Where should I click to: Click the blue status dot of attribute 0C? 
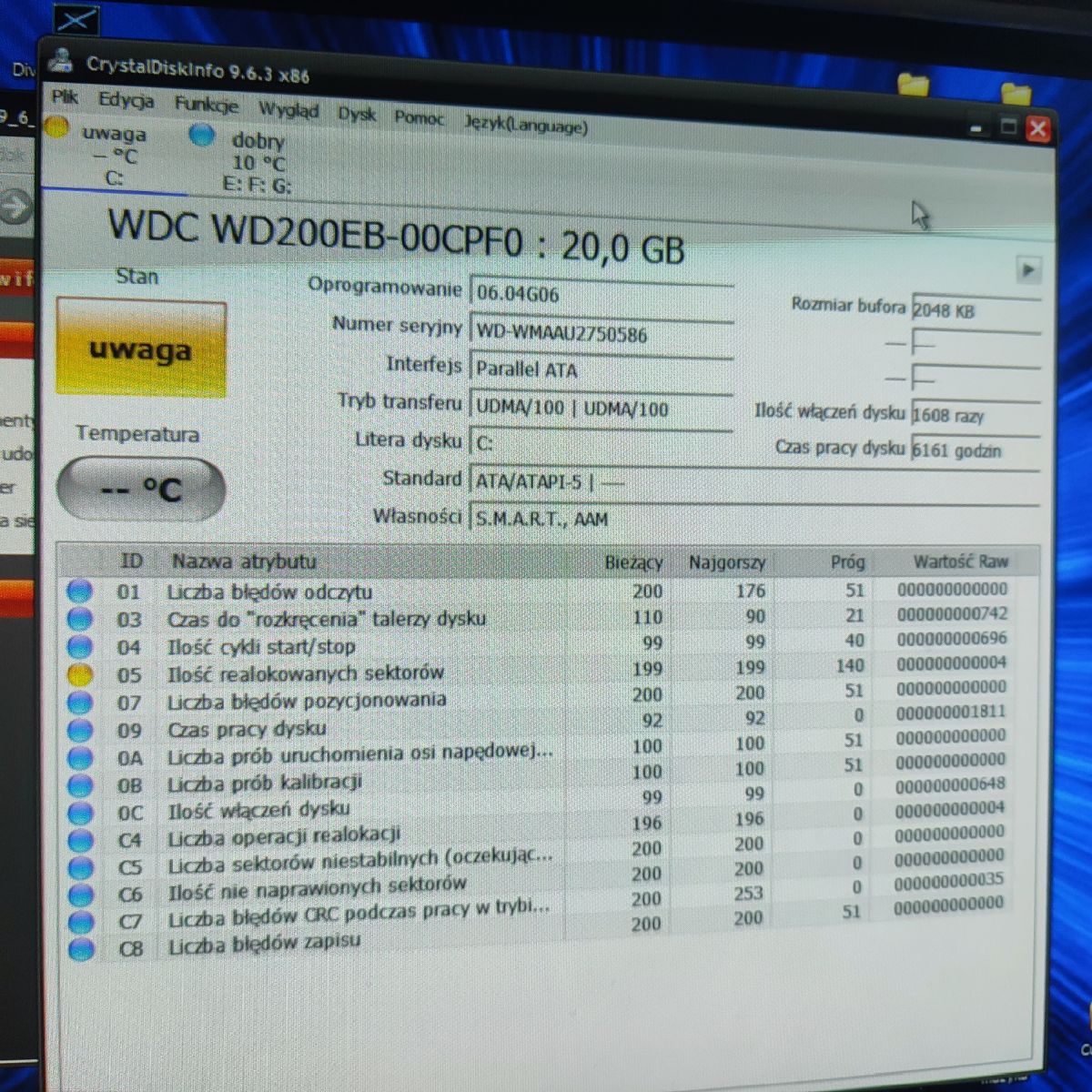coord(80,812)
